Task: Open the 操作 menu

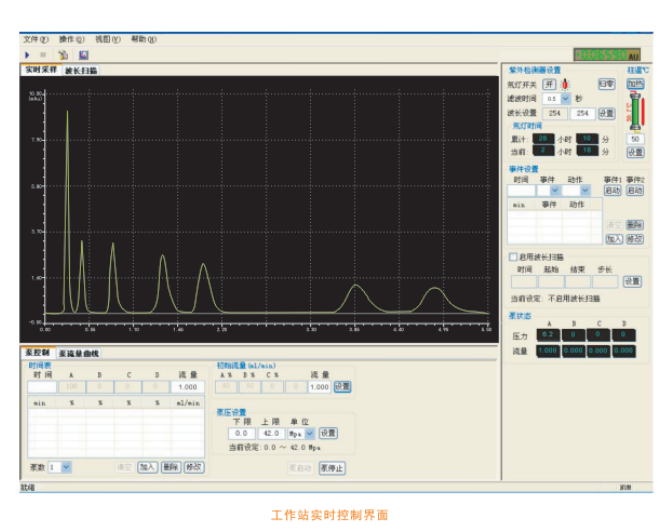Action: coord(72,39)
